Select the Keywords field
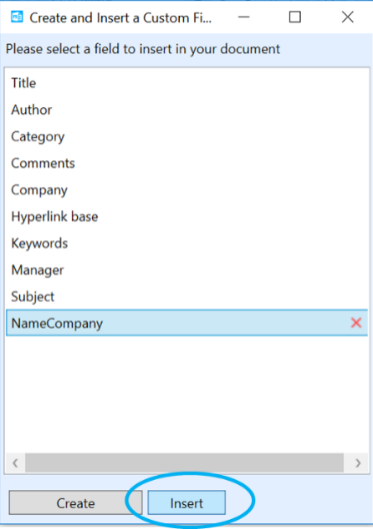The width and height of the screenshot is (373, 529). pyautogui.click(x=187, y=243)
